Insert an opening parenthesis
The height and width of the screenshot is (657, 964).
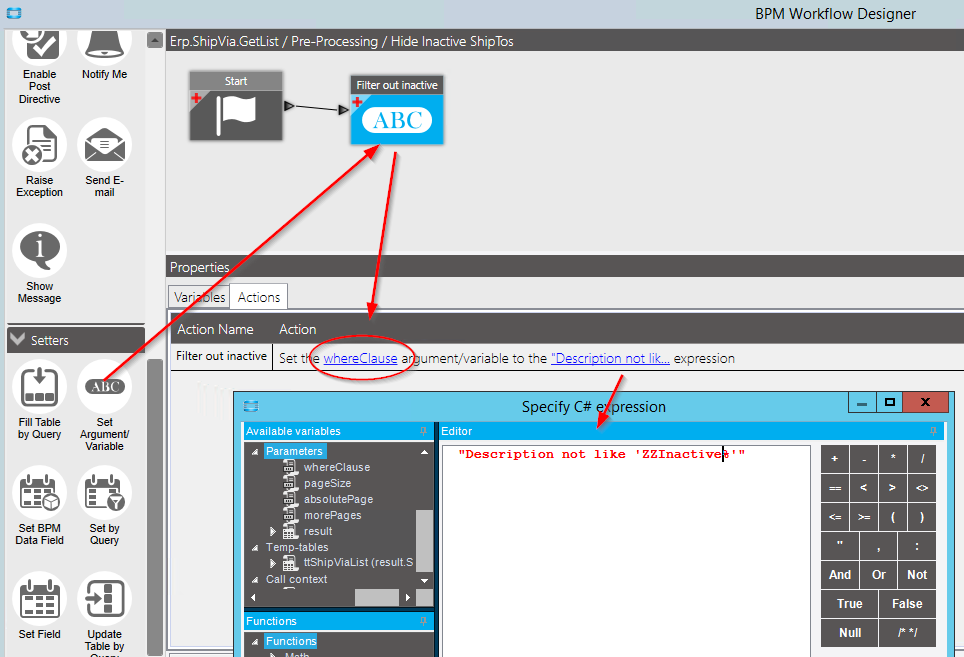[893, 517]
